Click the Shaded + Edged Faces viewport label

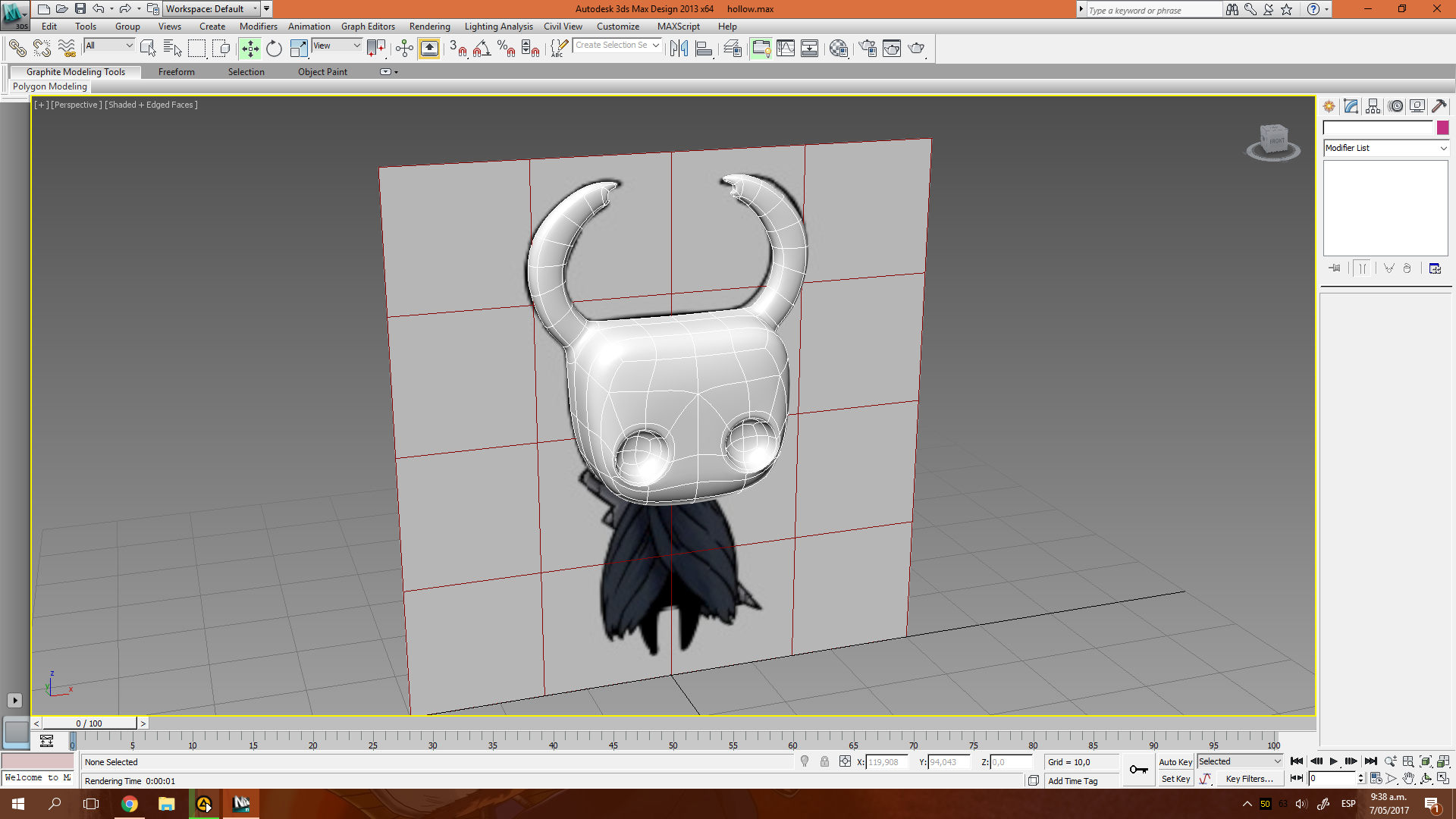pos(151,105)
